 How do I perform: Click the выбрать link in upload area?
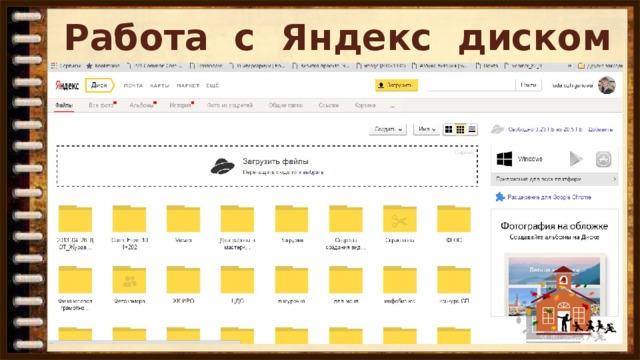[313, 172]
